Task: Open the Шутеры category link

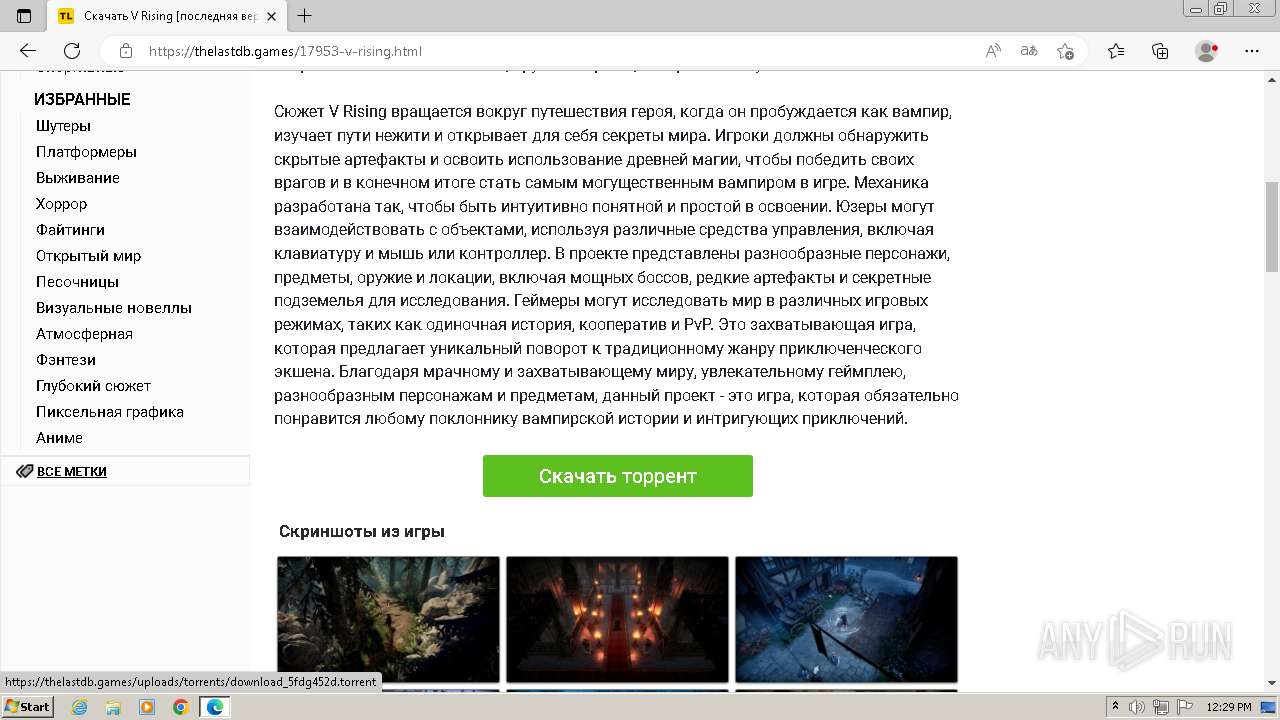Action: pos(63,126)
